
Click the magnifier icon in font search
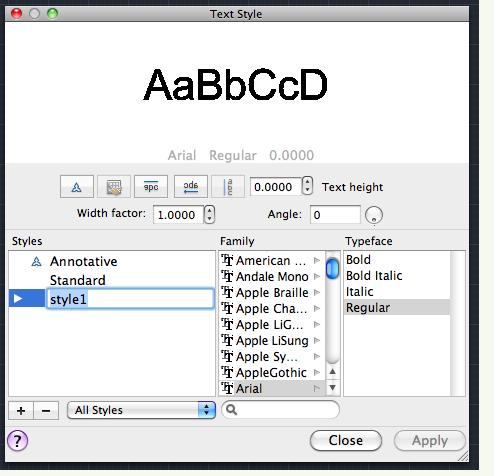tap(231, 410)
